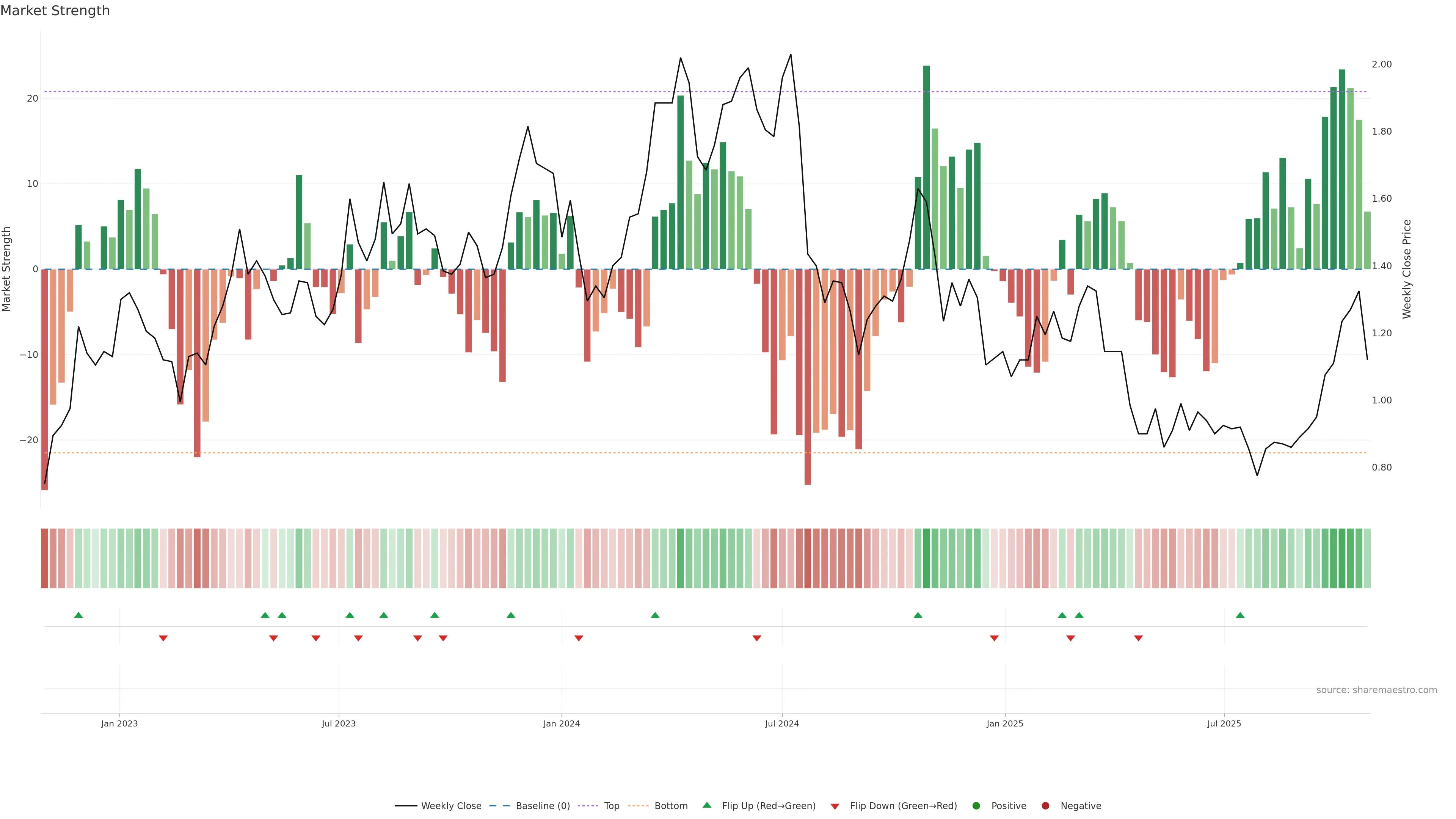Click the Weekly Close Price axis title
The image size is (1456, 819).
coord(1407,269)
